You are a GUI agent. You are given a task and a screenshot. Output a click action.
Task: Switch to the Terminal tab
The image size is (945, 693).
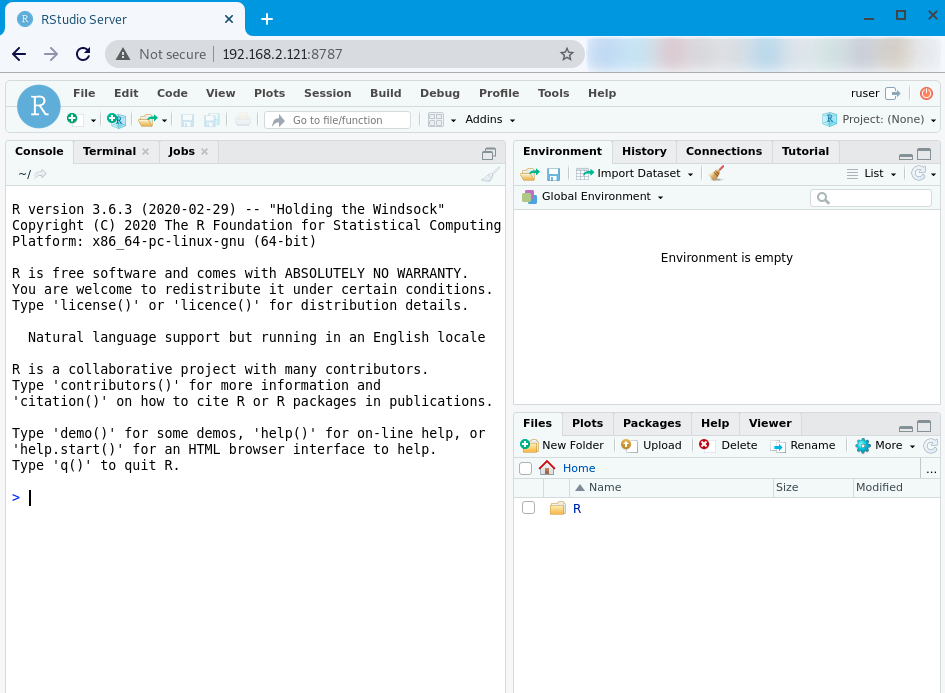(107, 151)
